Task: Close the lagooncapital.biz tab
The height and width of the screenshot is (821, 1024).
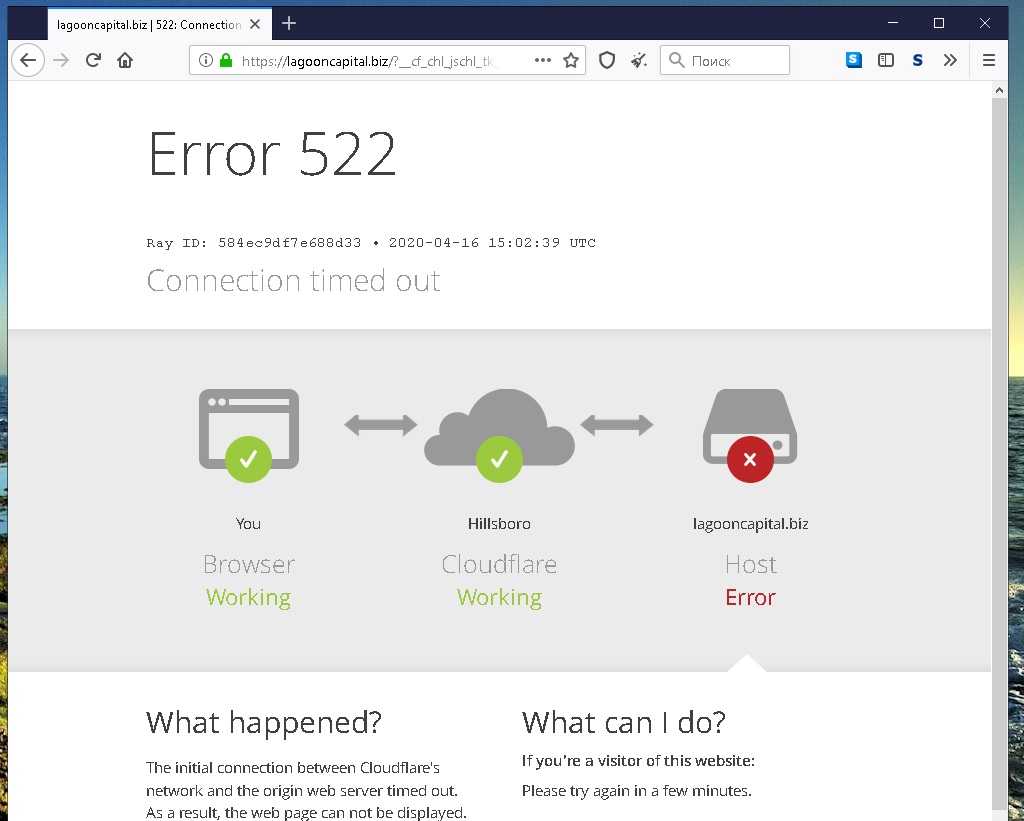Action: click(x=255, y=24)
